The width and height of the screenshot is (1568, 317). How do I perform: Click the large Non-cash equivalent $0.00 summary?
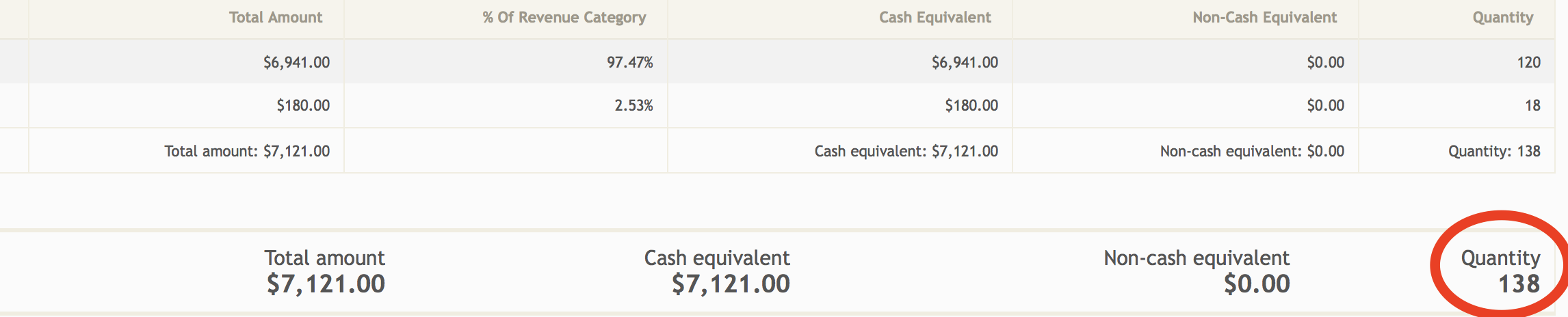(x=1197, y=271)
